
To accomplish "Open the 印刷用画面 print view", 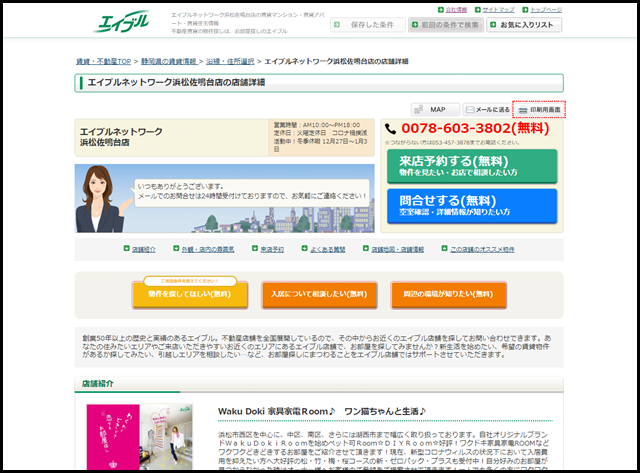I will click(539, 109).
